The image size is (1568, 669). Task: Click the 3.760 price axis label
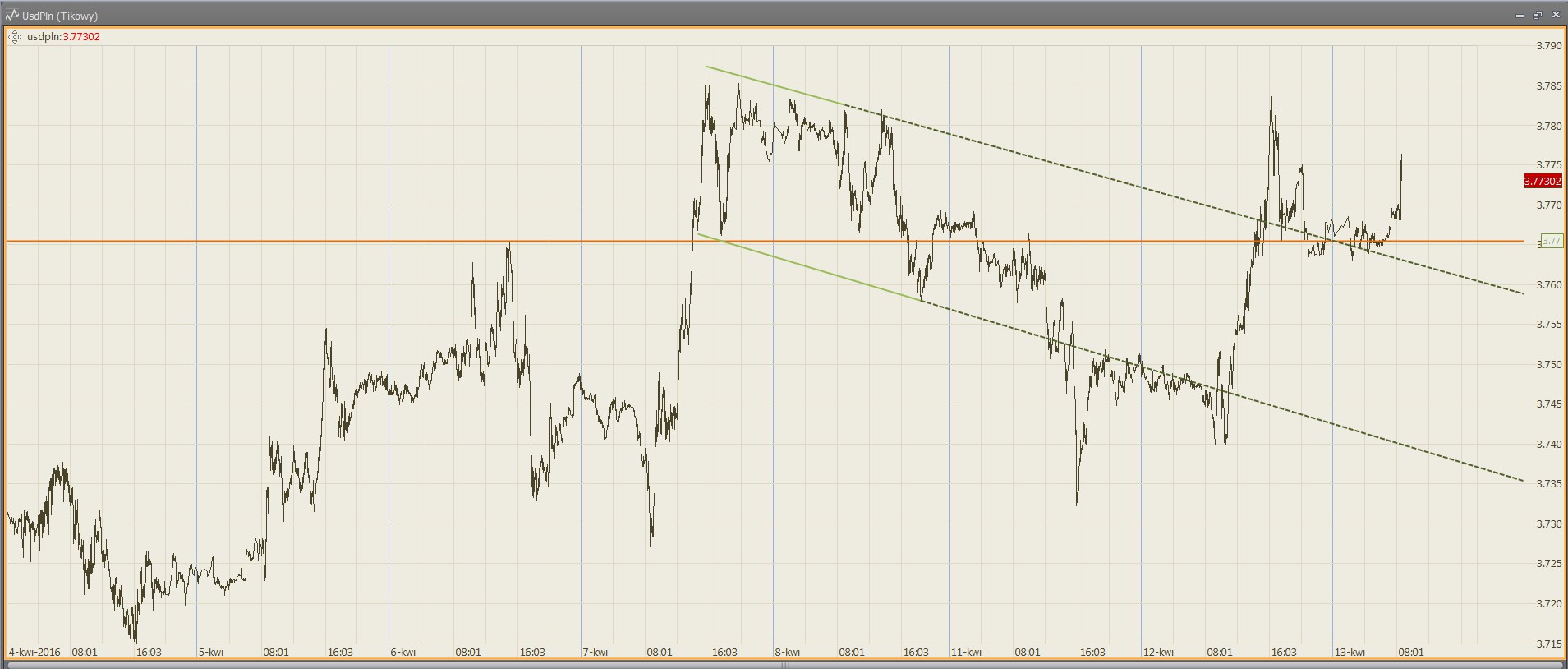tap(1548, 285)
